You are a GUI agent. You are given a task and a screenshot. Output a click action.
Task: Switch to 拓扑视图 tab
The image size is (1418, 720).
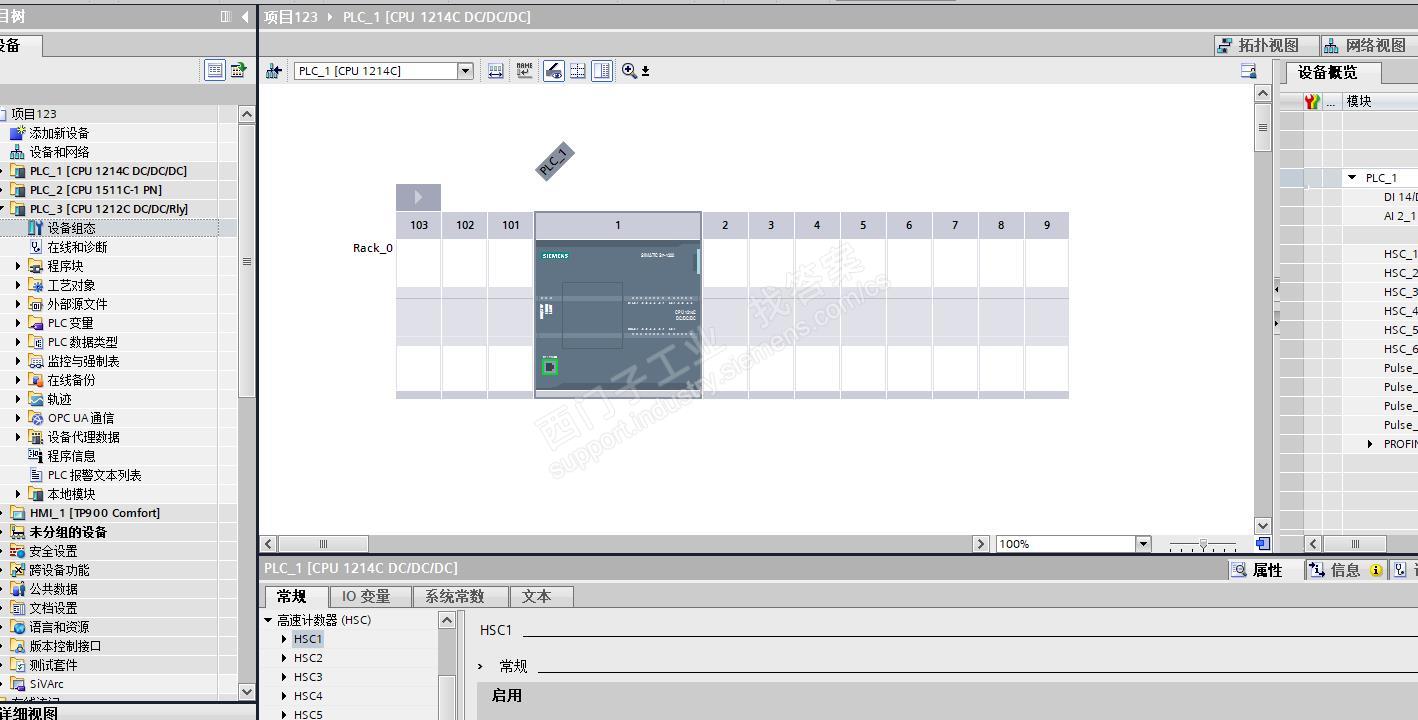click(1267, 45)
